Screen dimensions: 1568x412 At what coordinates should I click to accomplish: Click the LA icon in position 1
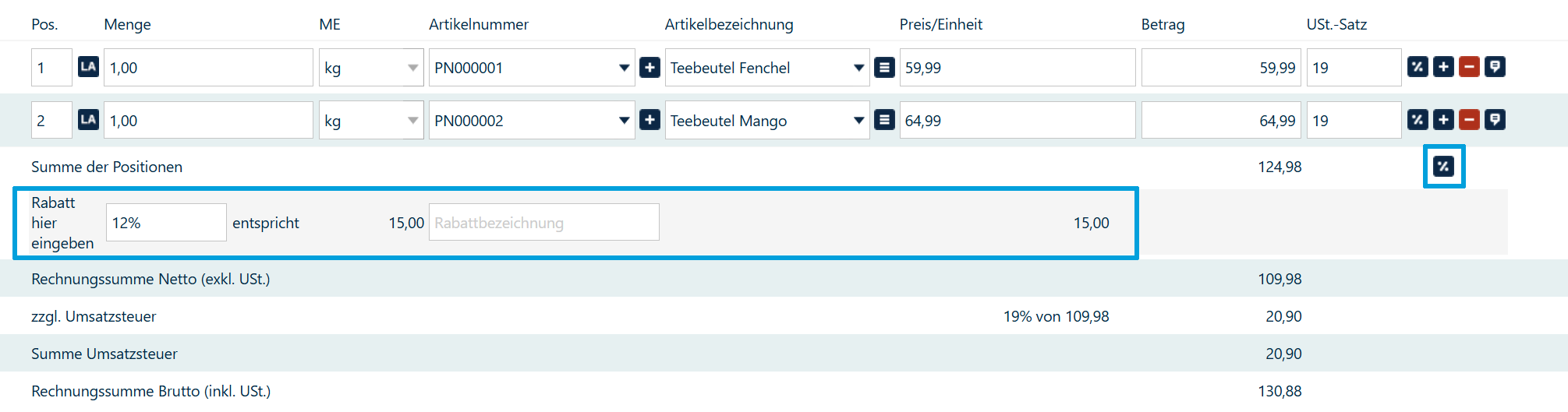(88, 67)
